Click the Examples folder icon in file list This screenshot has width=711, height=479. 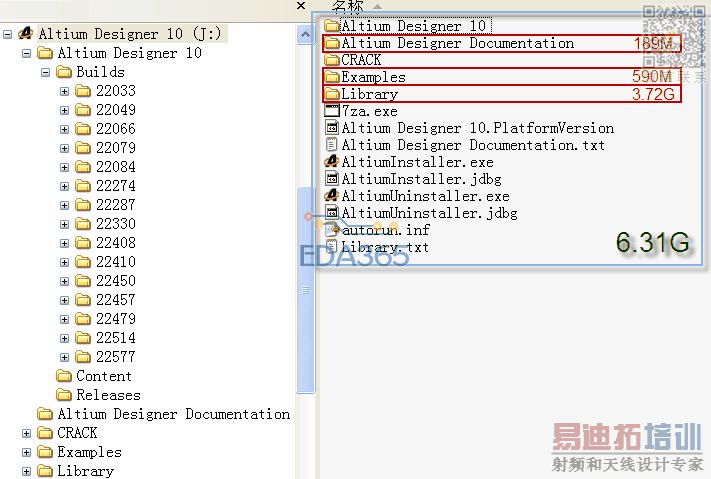[x=332, y=77]
